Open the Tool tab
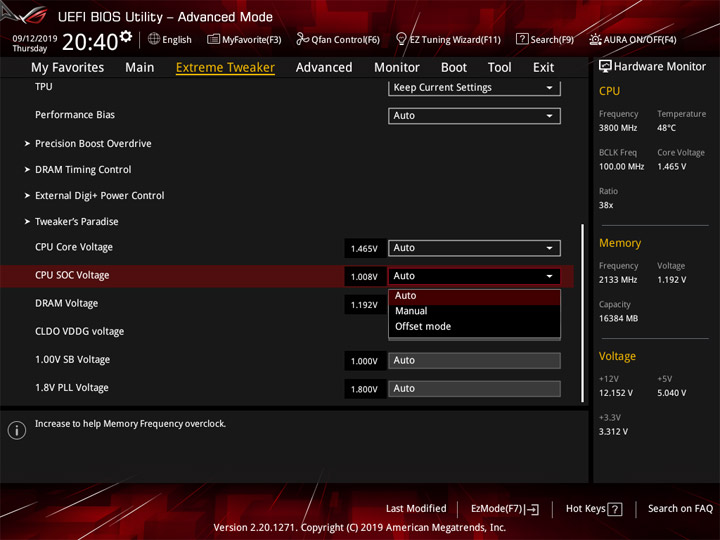The image size is (720, 540). tap(500, 68)
